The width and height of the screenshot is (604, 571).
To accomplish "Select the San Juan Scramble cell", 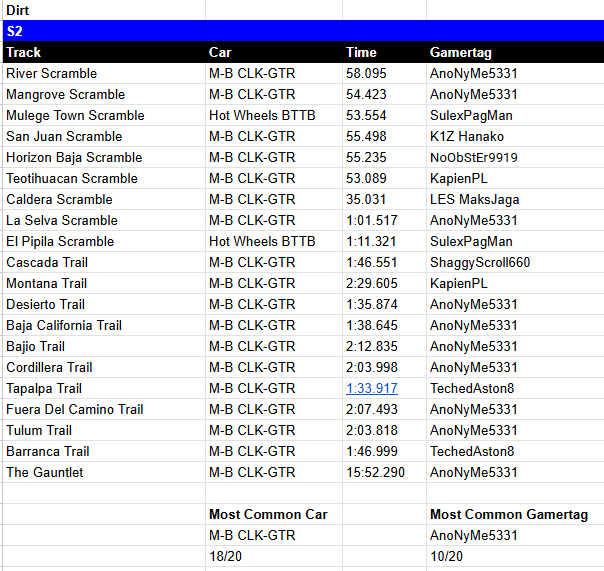I will point(104,136).
